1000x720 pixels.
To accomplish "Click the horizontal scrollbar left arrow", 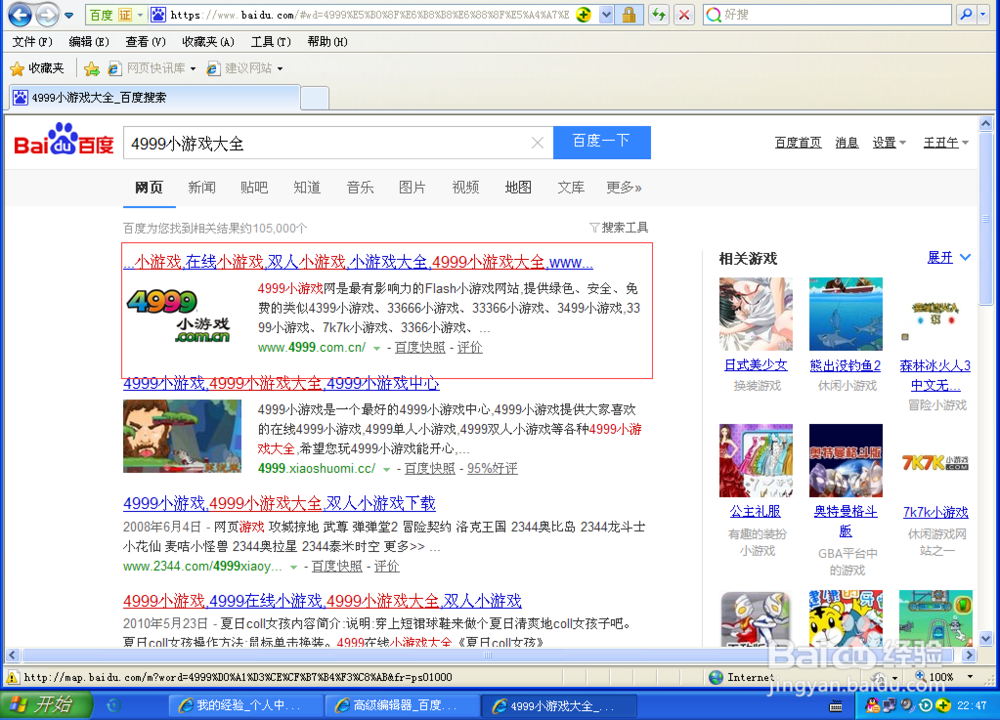I will [x=12, y=655].
